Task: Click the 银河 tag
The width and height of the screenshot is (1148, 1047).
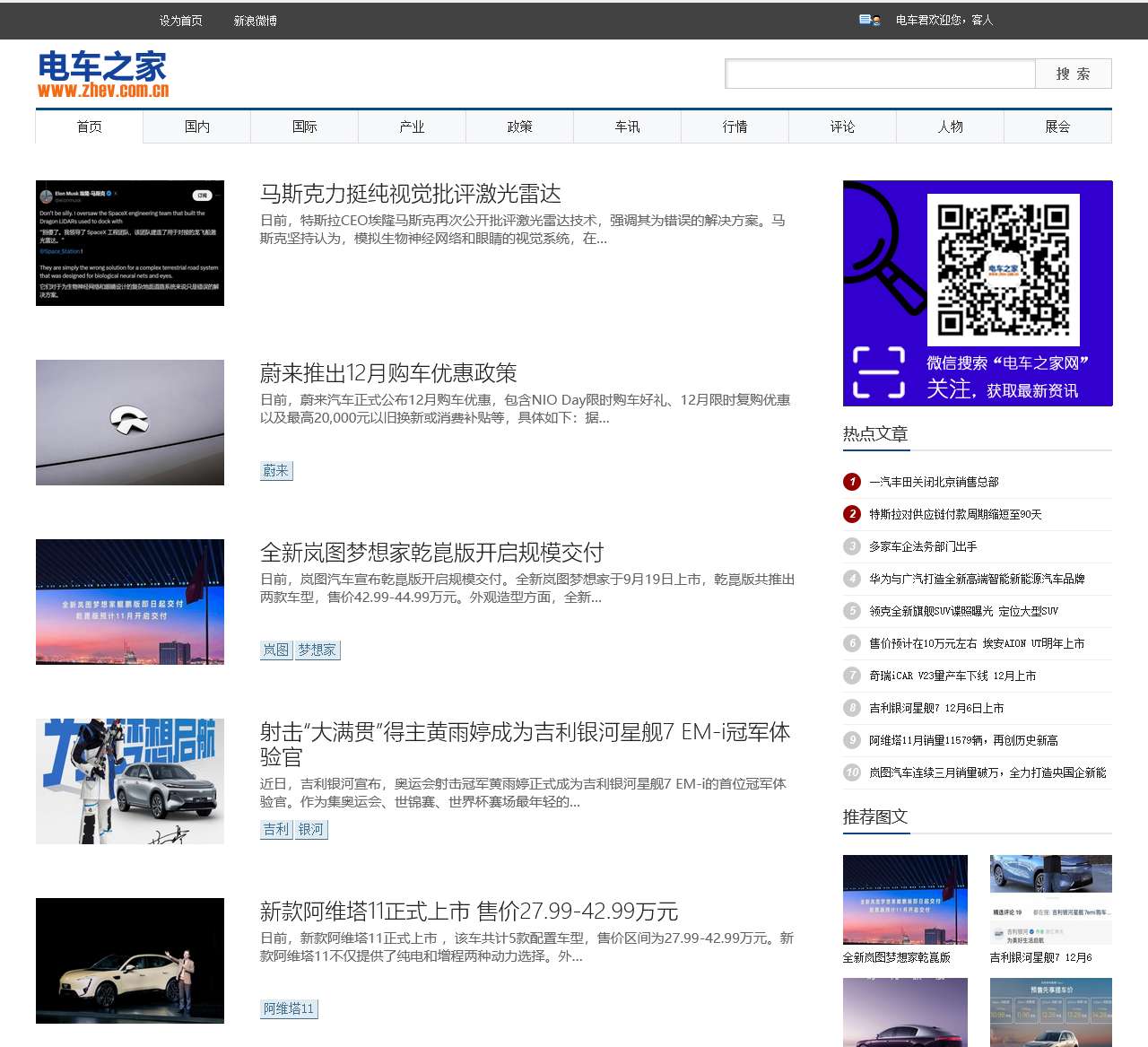Action: click(311, 829)
